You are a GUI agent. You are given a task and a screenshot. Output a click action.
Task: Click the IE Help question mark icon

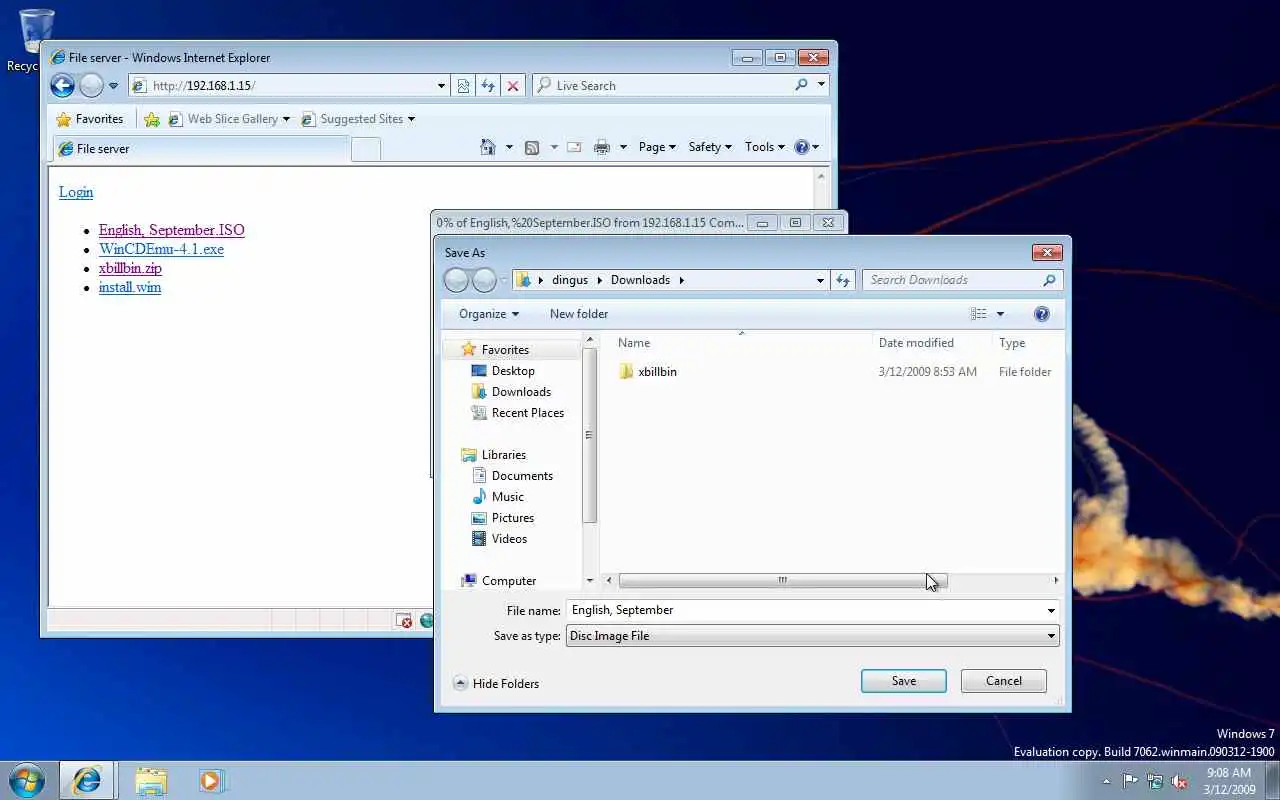tap(801, 147)
